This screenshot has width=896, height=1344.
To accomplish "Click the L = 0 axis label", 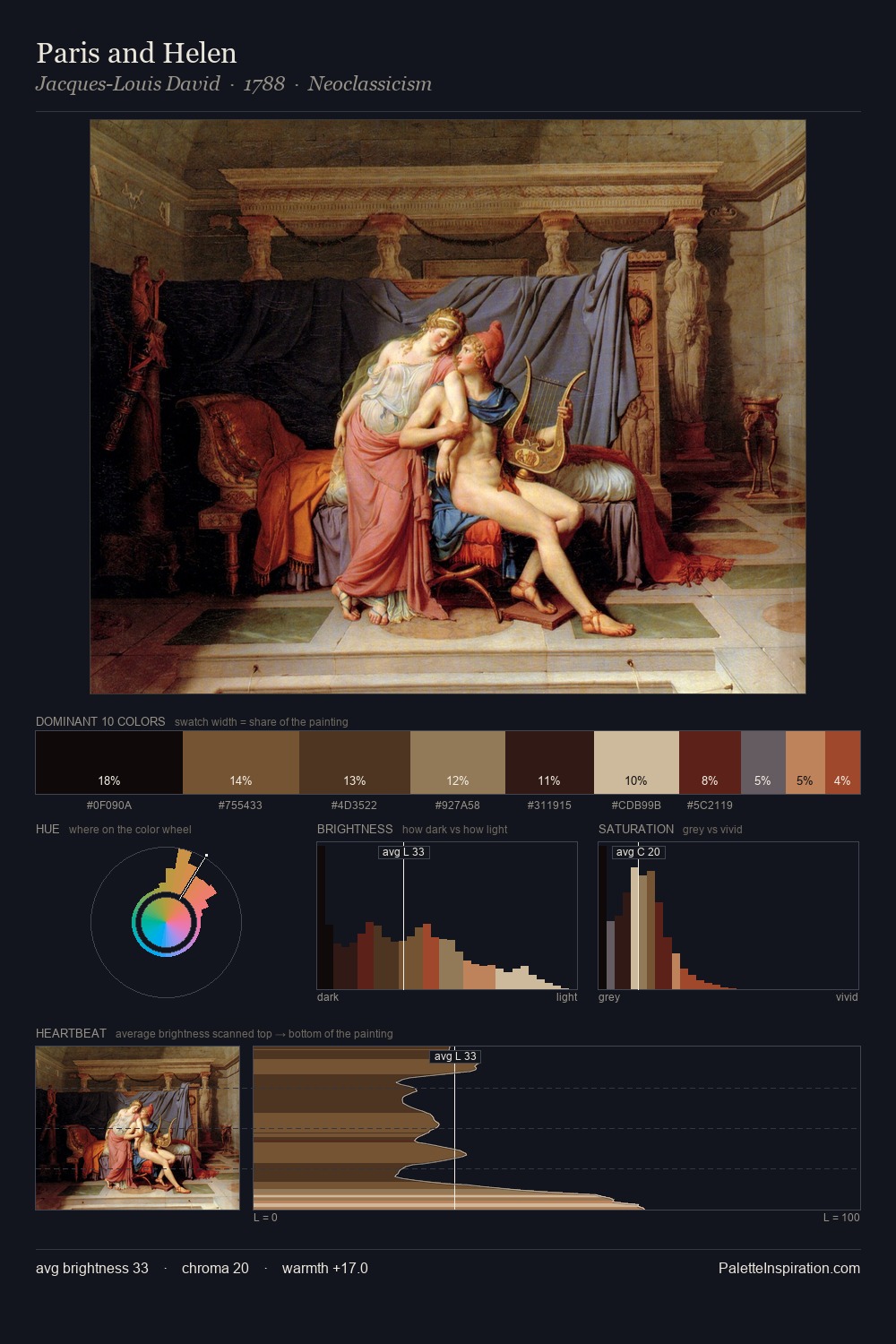I will coord(265,1218).
